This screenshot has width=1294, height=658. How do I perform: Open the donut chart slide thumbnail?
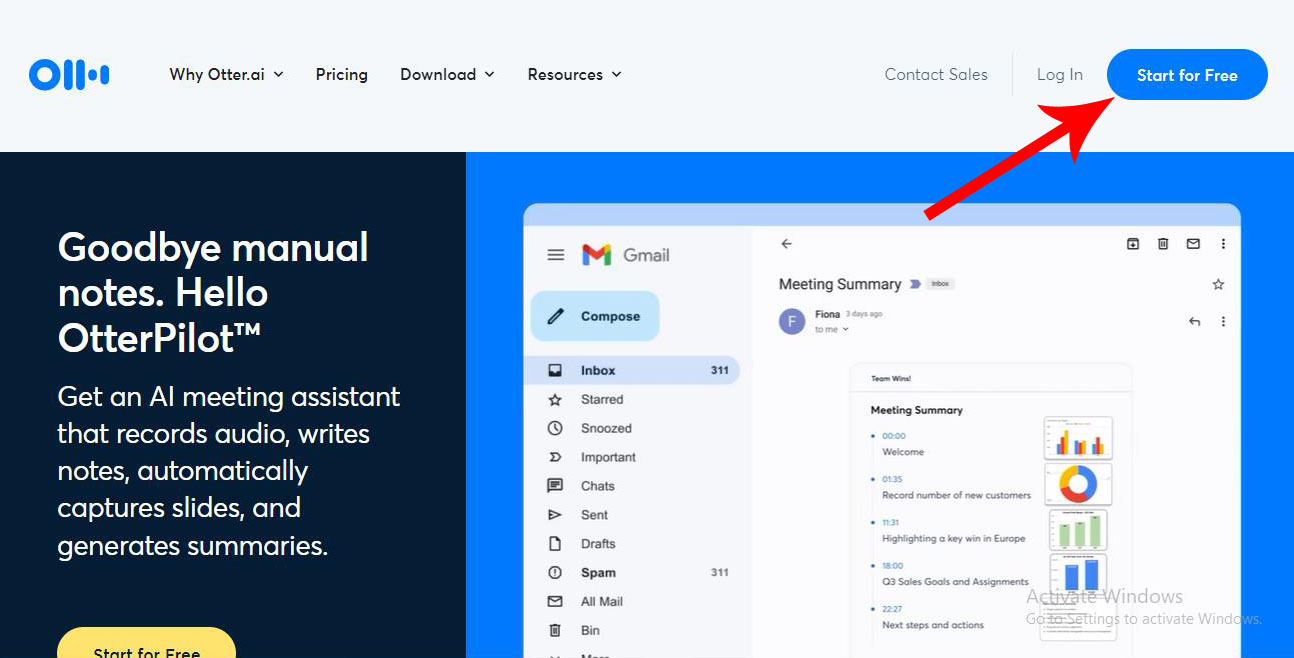click(1078, 484)
